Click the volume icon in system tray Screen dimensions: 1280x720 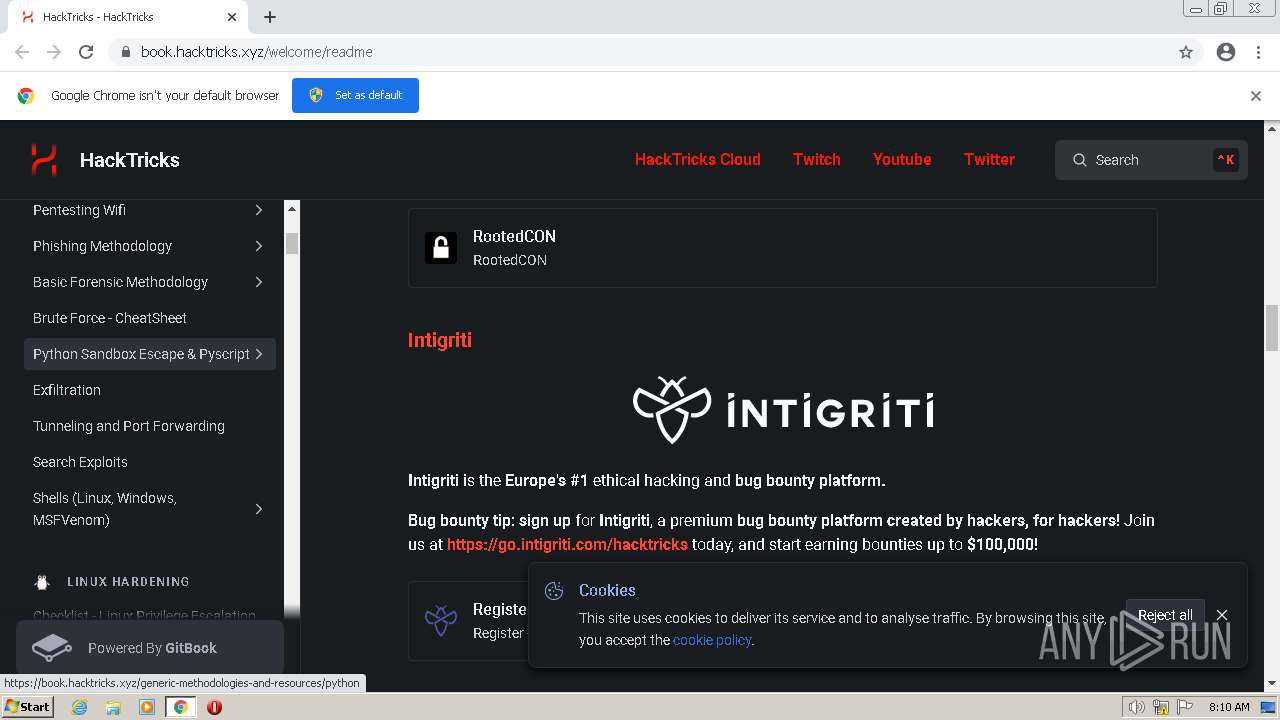point(1136,707)
